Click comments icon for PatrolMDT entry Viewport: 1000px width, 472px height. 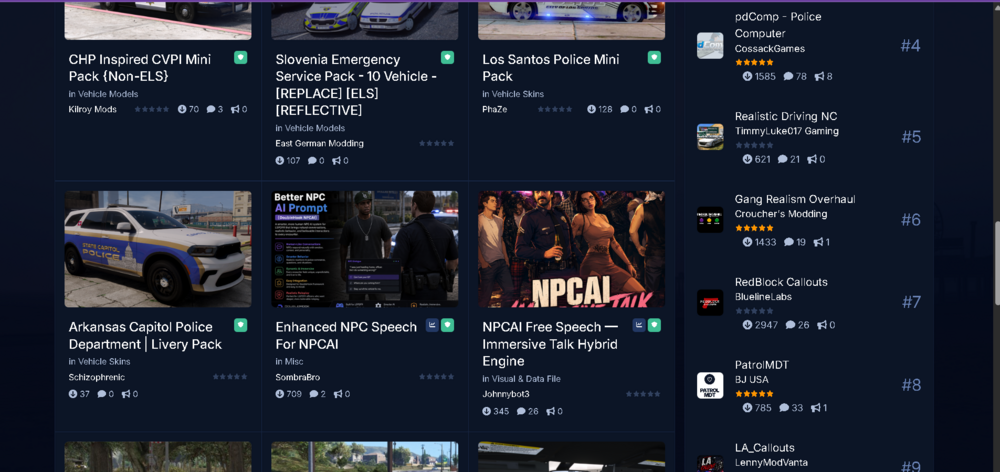coord(783,408)
